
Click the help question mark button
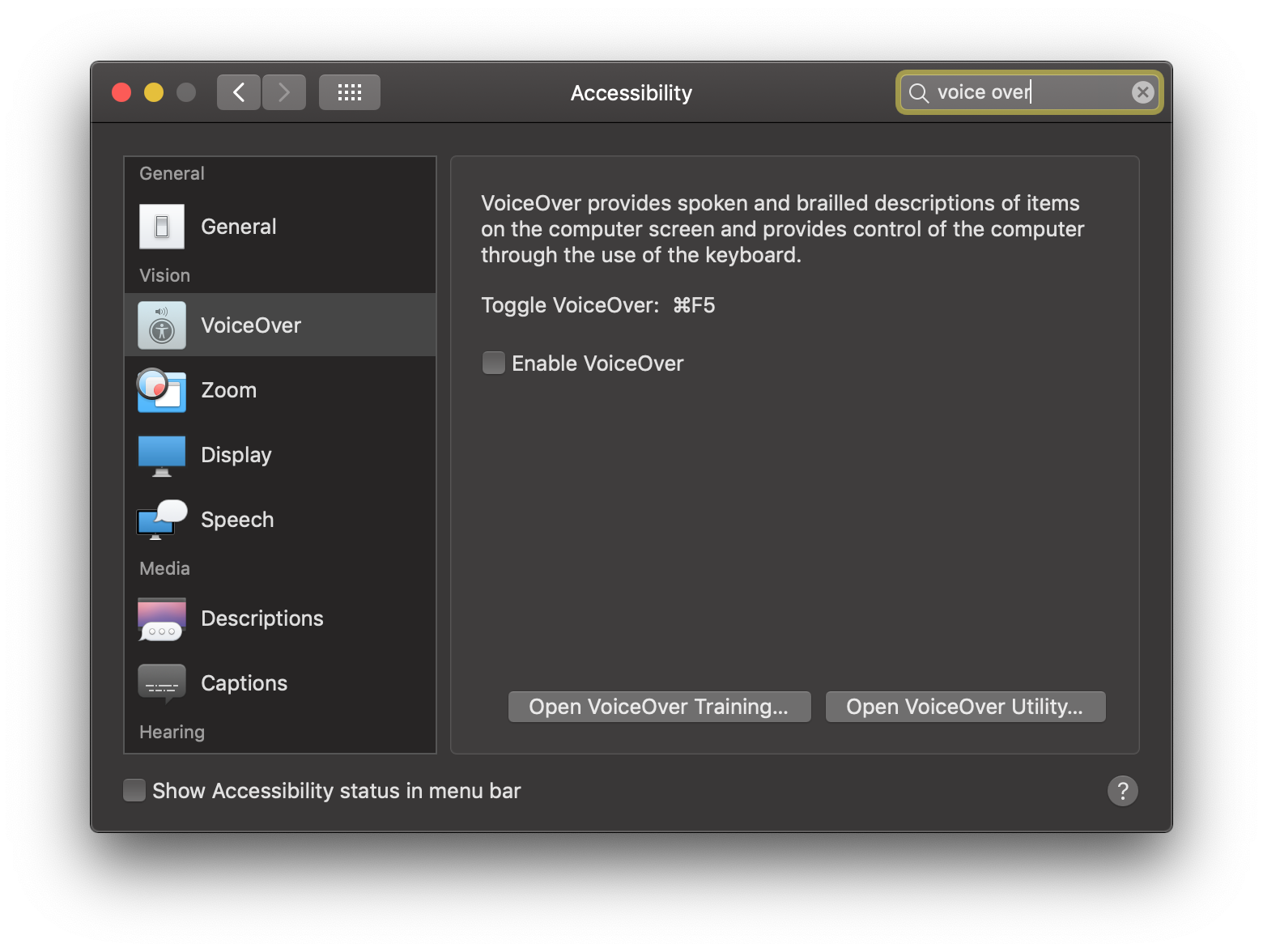[x=1123, y=791]
